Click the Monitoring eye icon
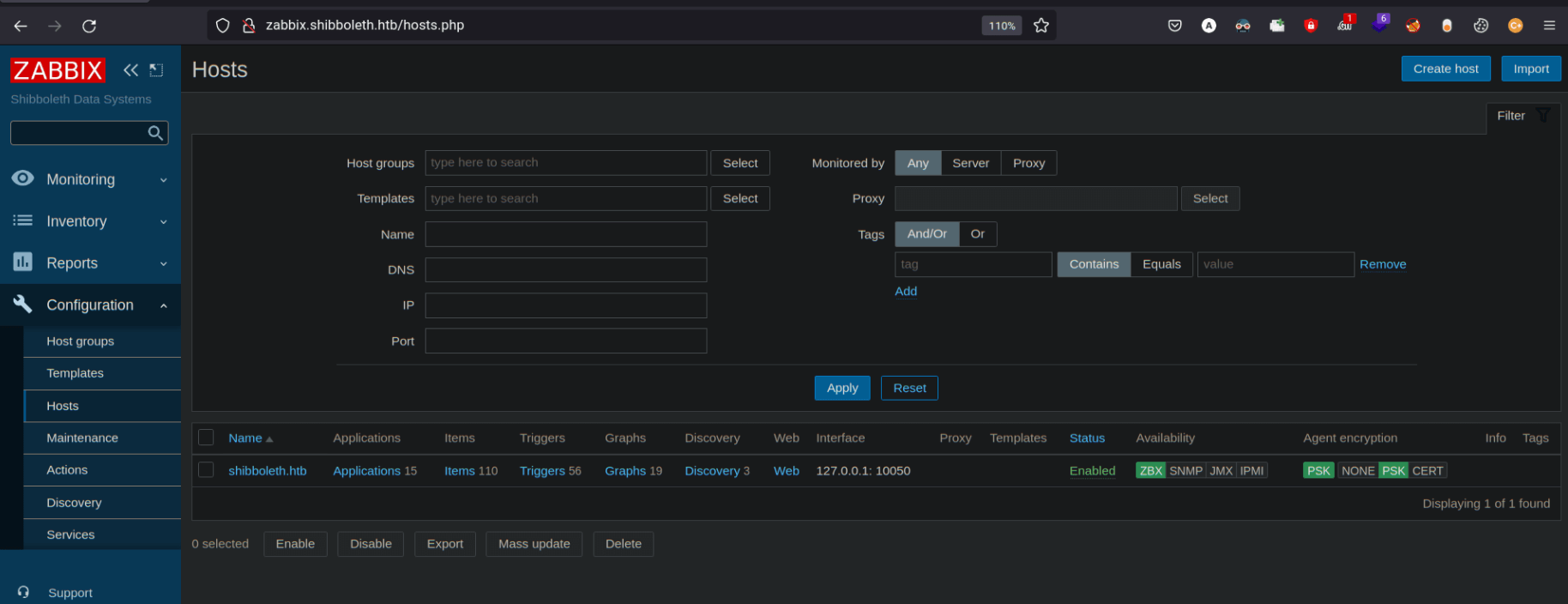Viewport: 1568px width, 604px height. 23,178
